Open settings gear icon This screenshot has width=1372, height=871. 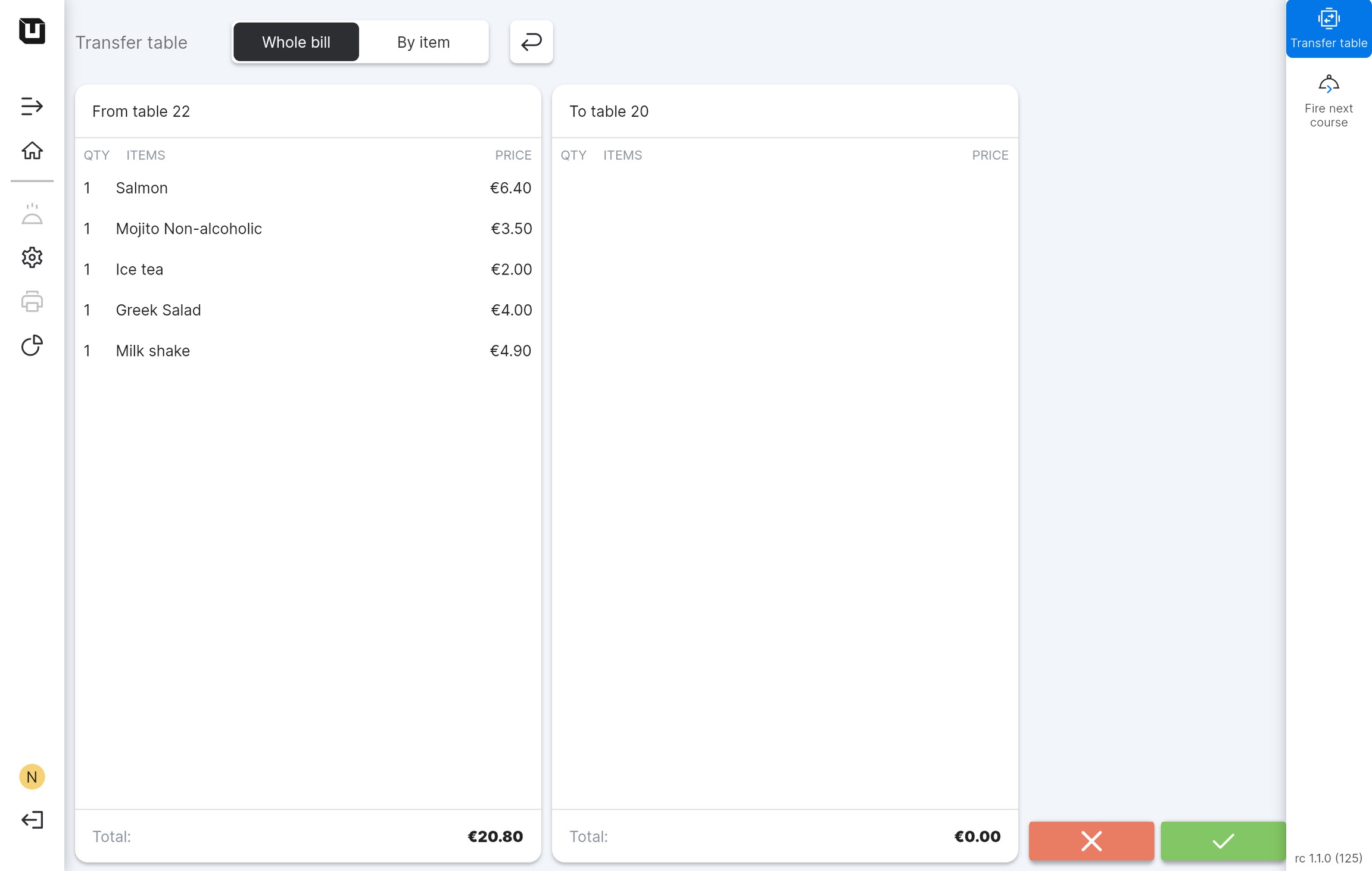coord(32,257)
